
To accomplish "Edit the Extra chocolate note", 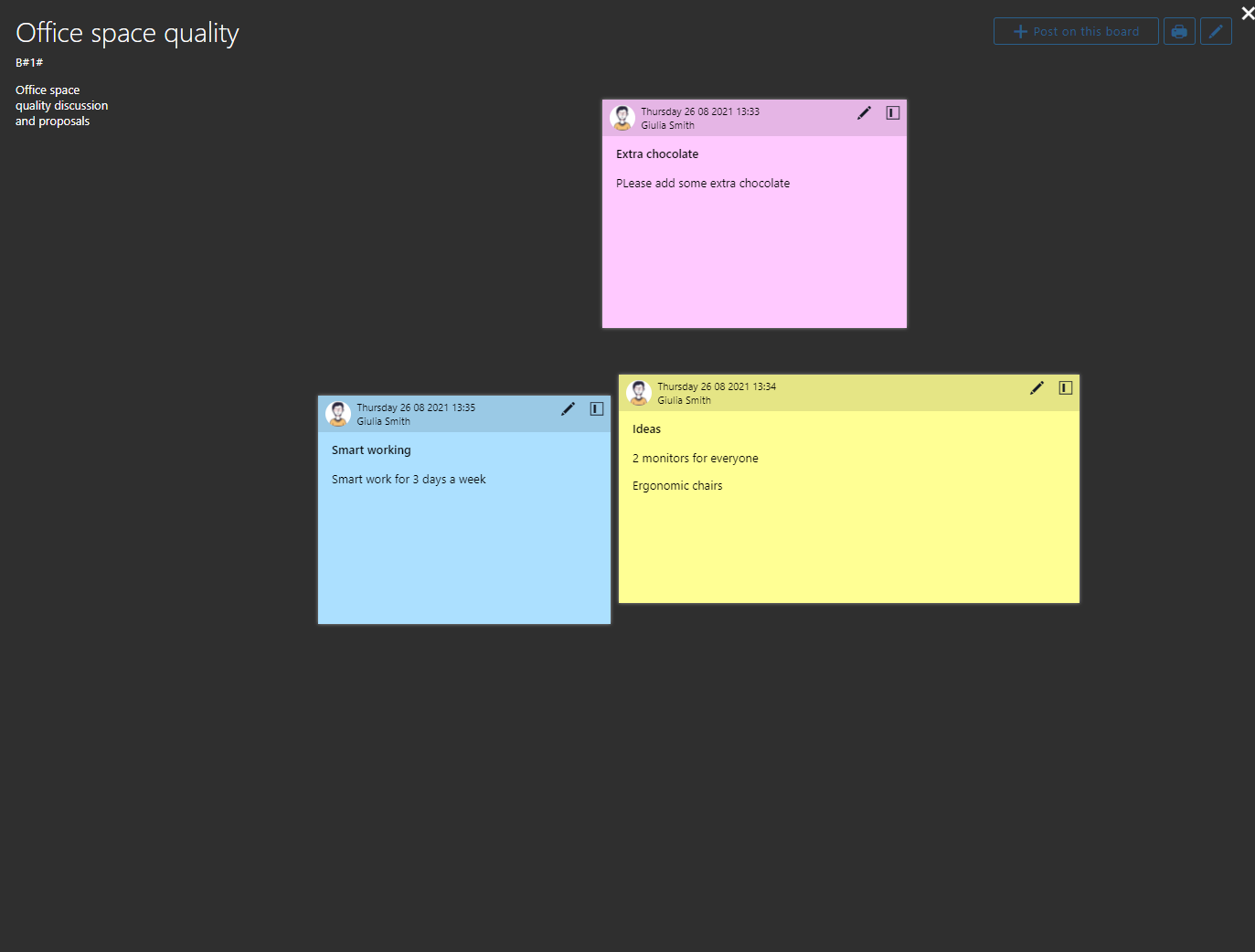I will pyautogui.click(x=864, y=112).
